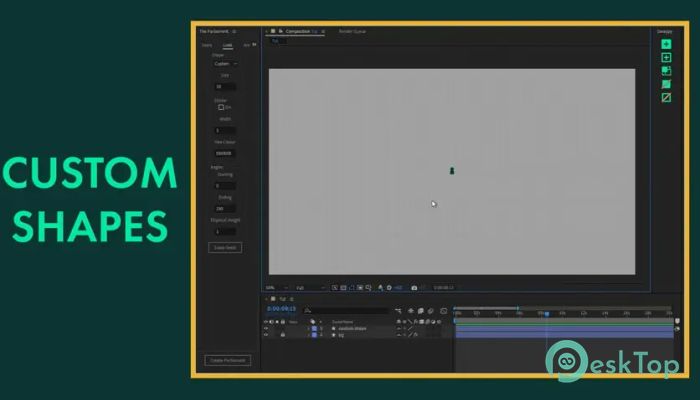Screen dimensions: 700x400
Task: Click the label colour swatch of bg layer
Action: (314, 335)
